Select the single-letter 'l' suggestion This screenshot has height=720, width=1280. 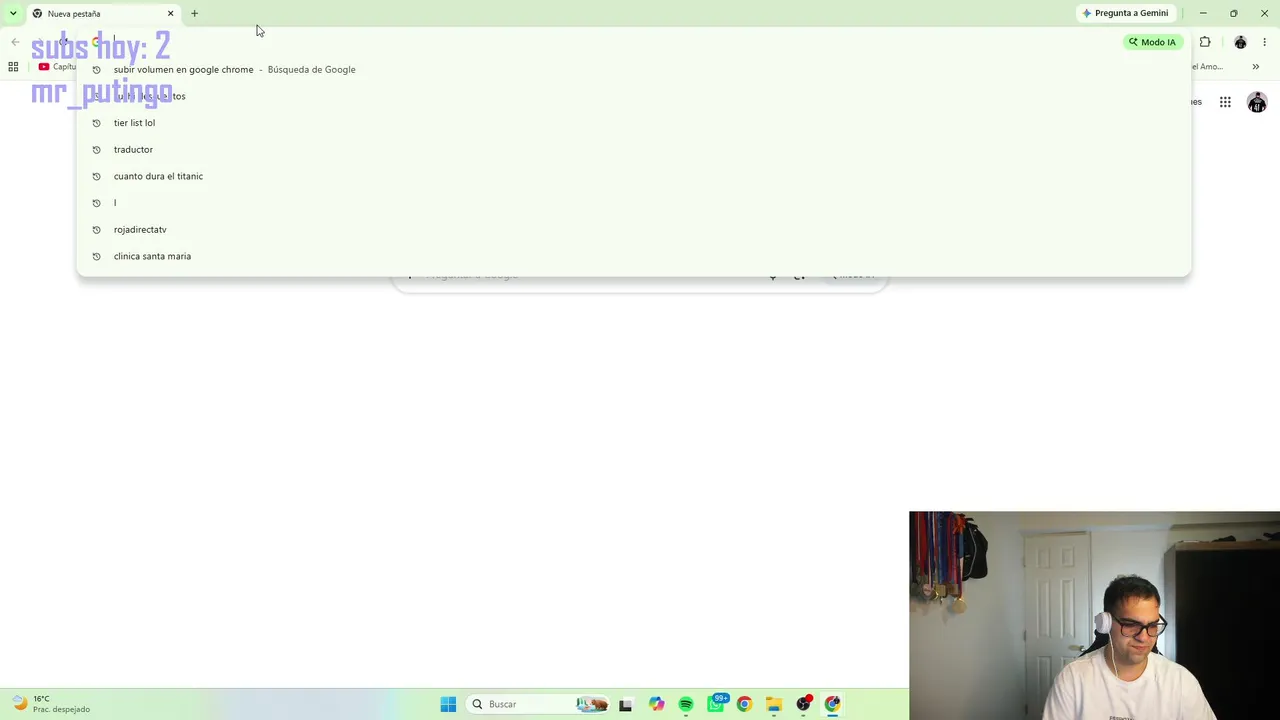tap(633, 203)
